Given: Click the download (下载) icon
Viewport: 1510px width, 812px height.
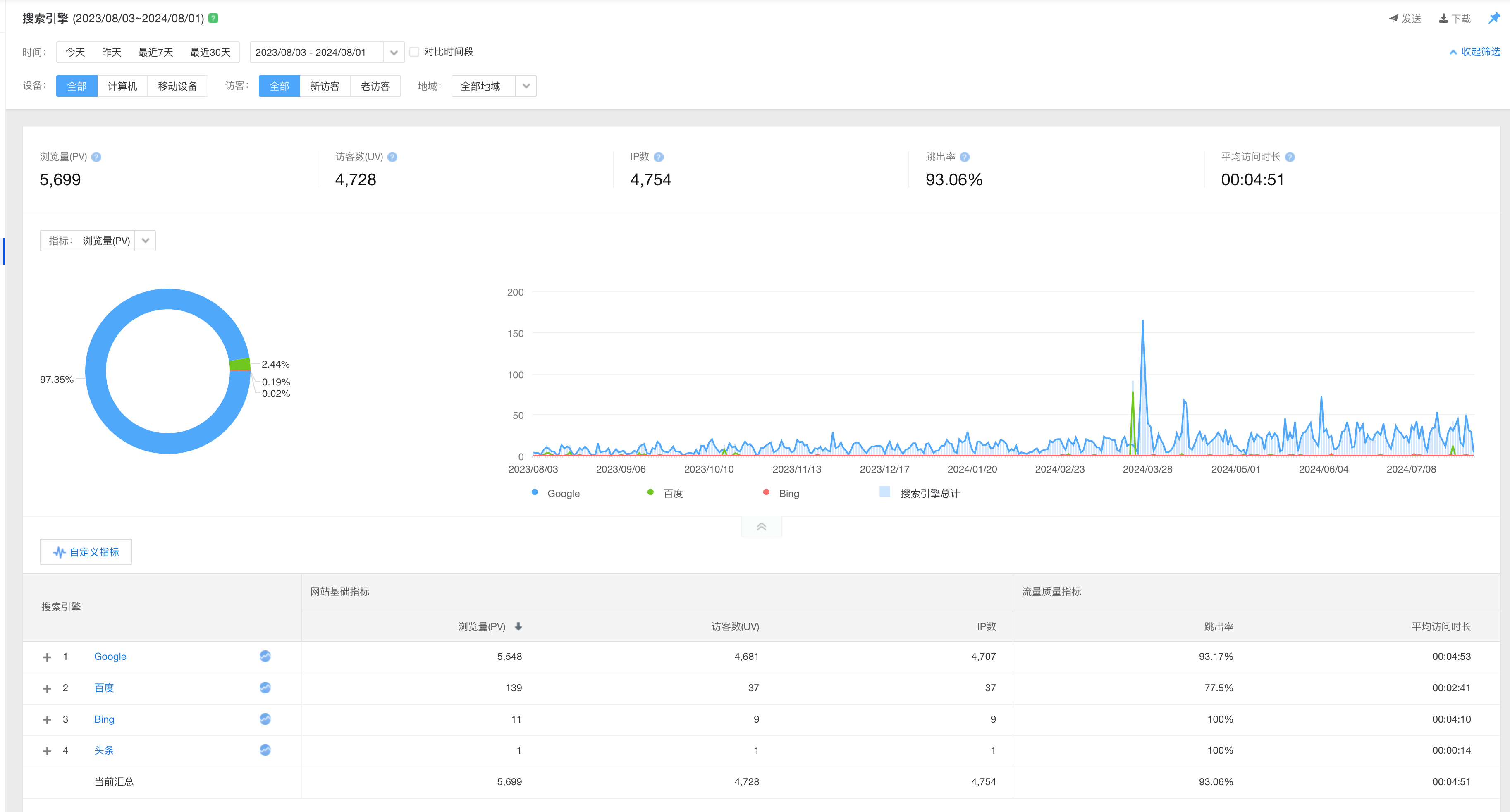Looking at the screenshot, I should click(1443, 18).
